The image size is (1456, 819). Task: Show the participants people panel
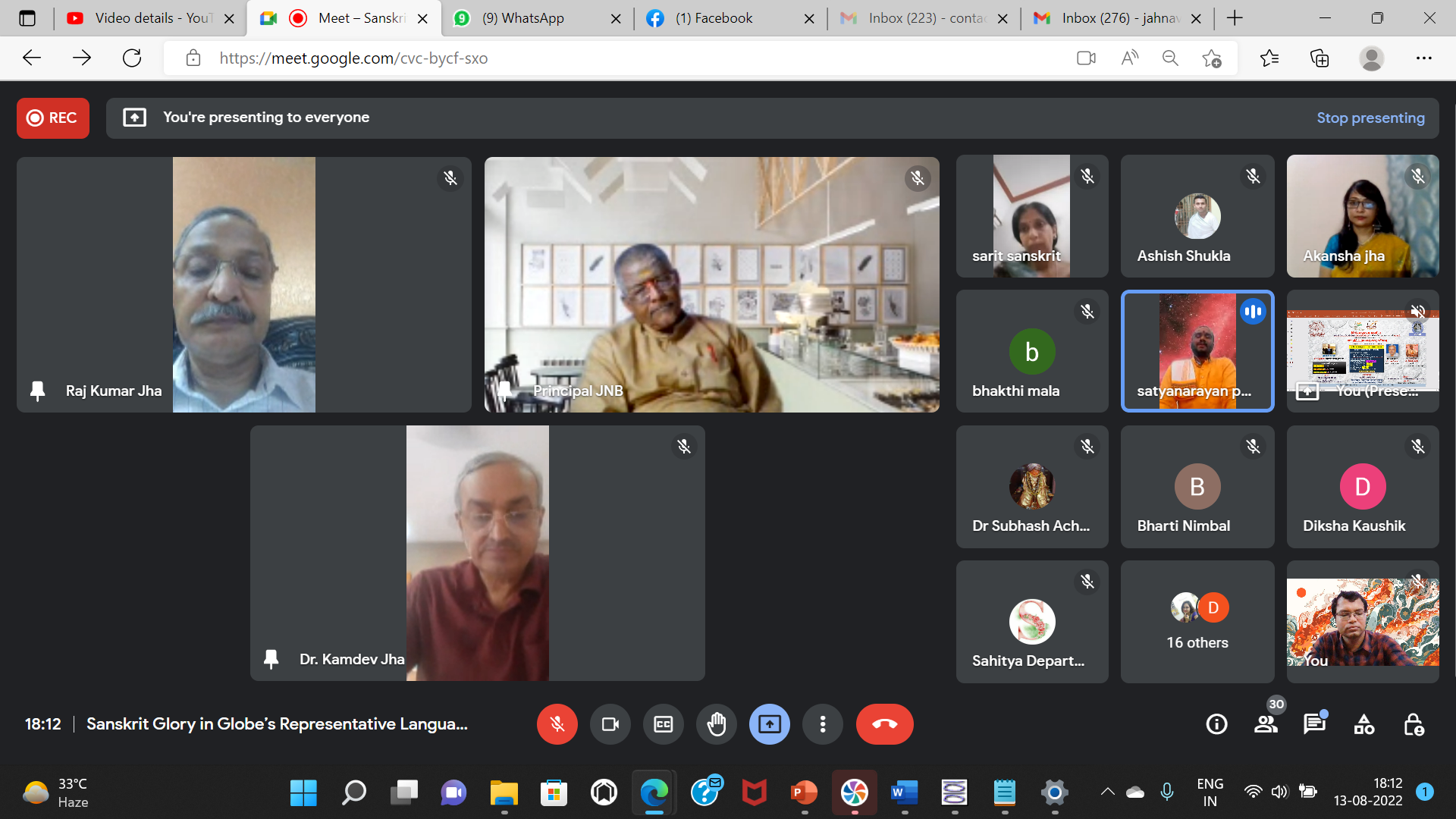[1265, 724]
